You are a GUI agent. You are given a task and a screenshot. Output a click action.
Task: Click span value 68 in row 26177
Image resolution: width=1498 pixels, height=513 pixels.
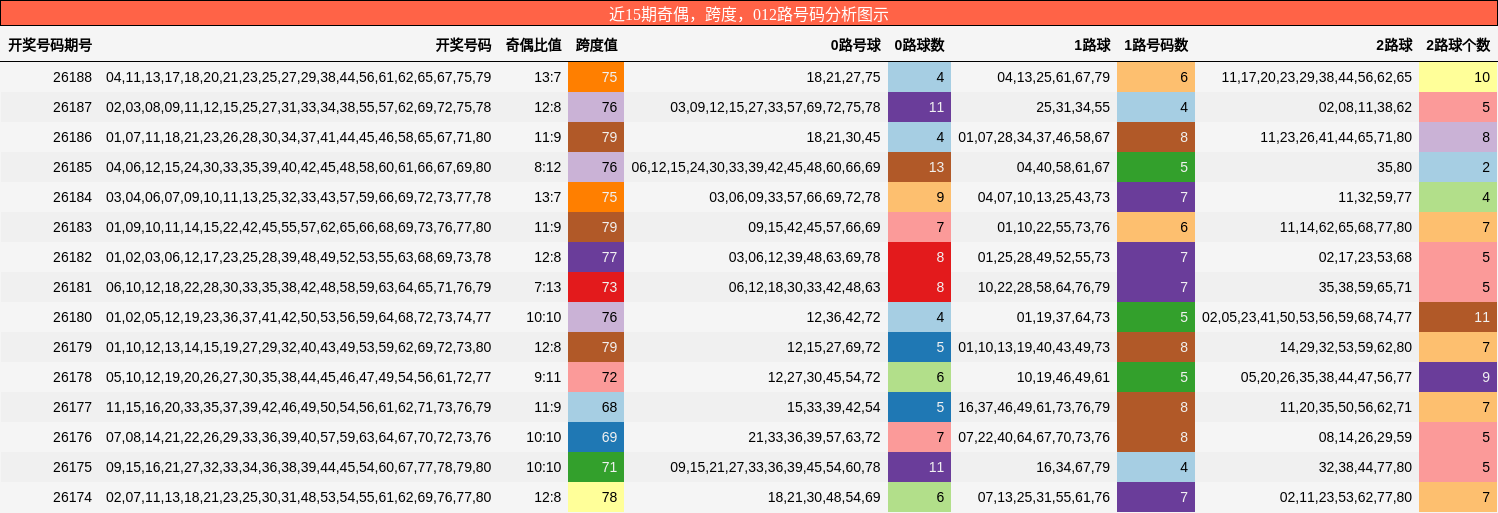596,407
